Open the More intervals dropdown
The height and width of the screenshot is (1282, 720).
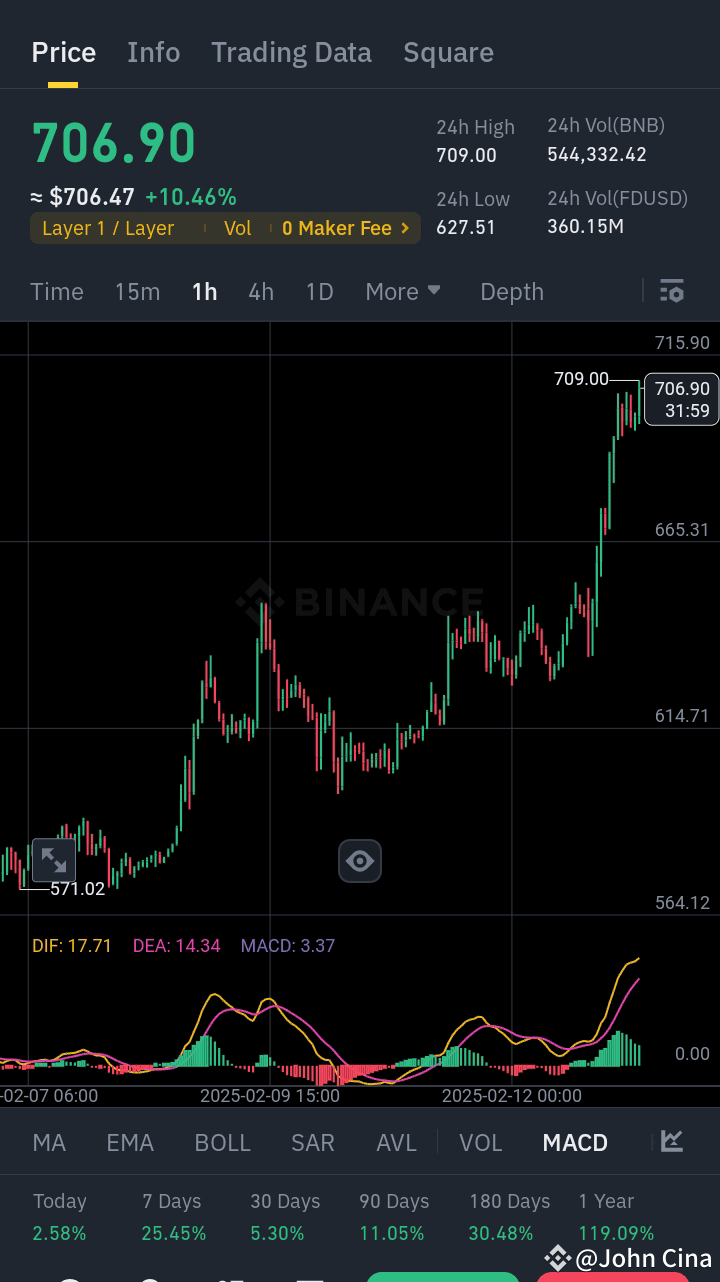[403, 291]
